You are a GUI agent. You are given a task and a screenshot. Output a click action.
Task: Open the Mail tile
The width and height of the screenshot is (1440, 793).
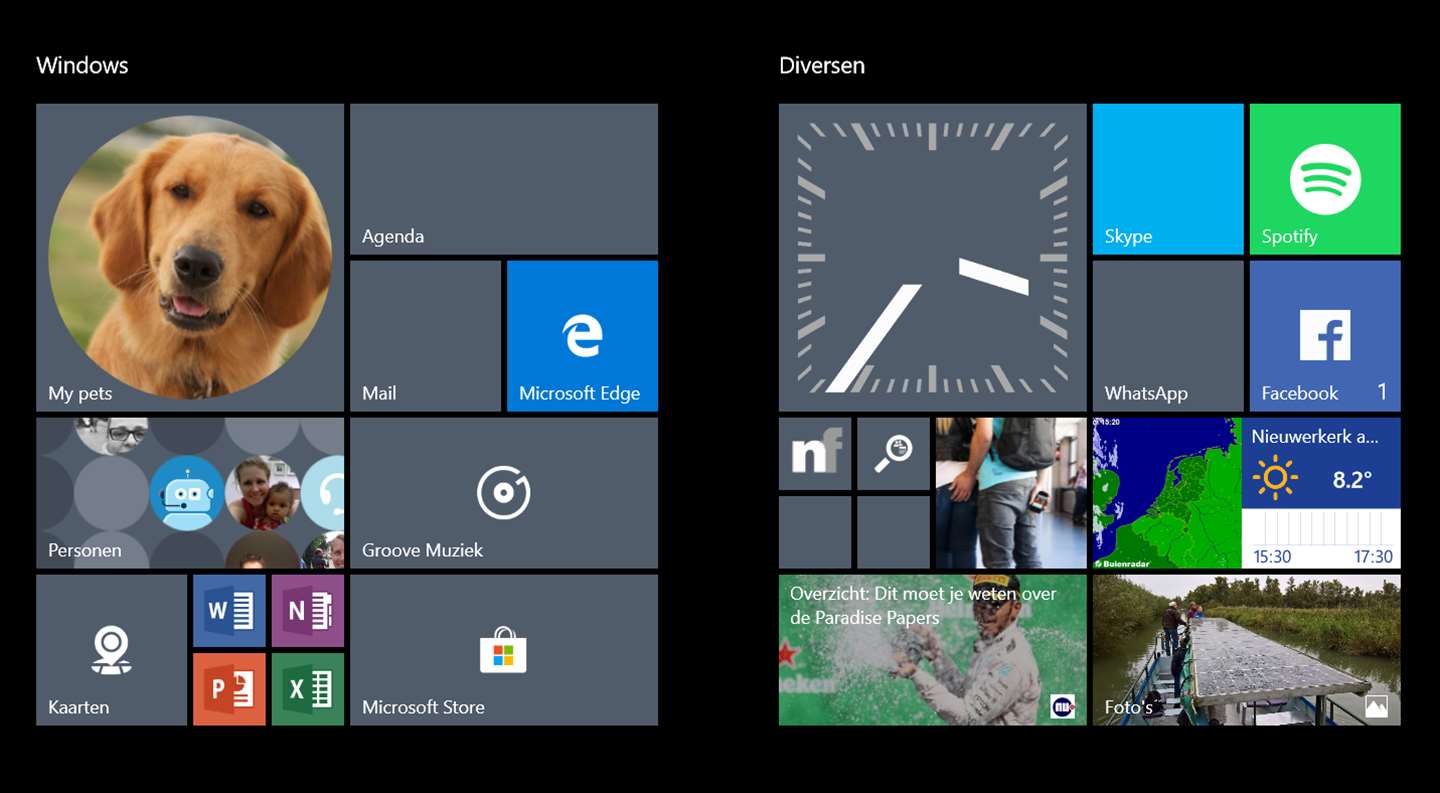point(425,336)
